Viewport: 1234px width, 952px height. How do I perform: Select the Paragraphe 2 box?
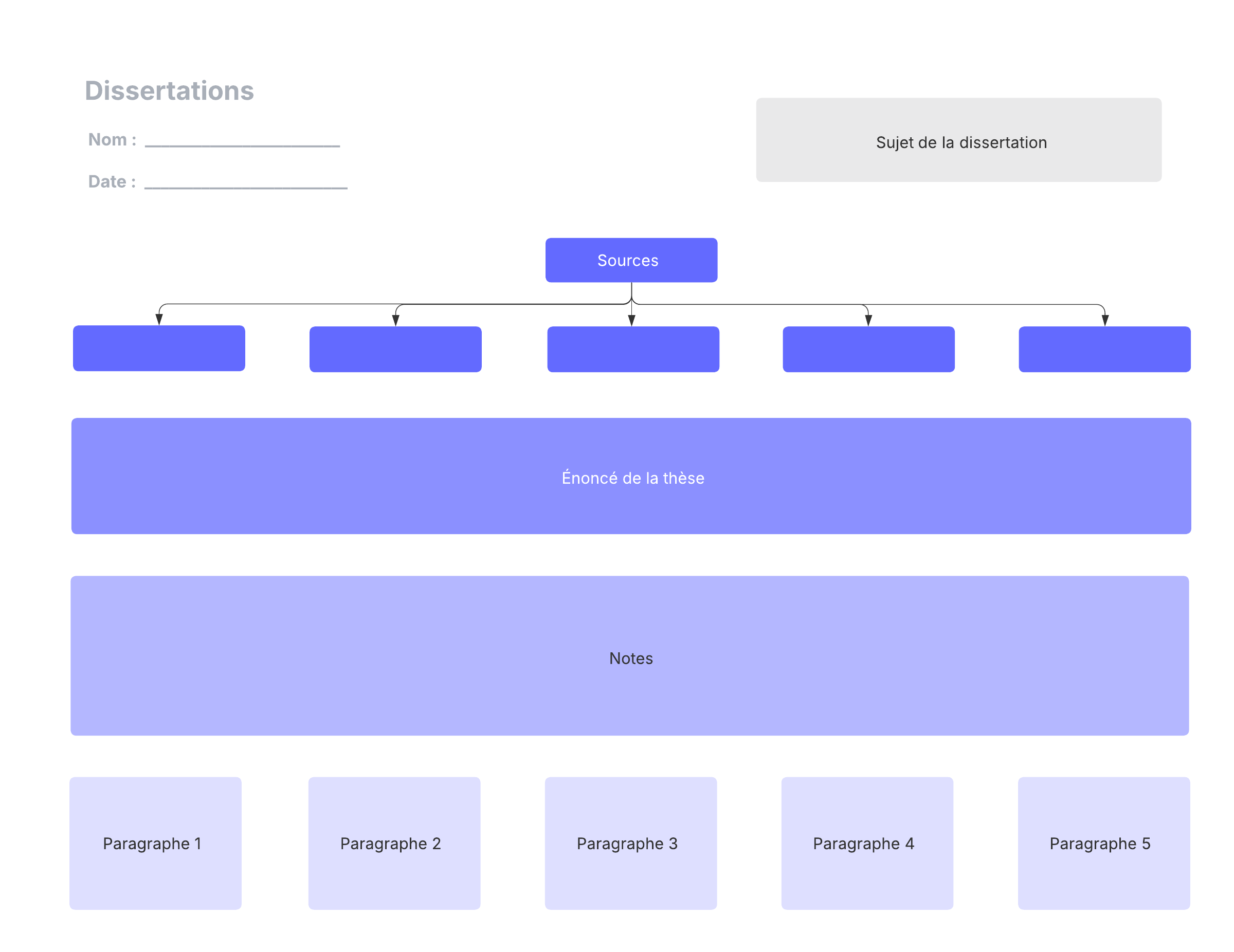coord(394,843)
